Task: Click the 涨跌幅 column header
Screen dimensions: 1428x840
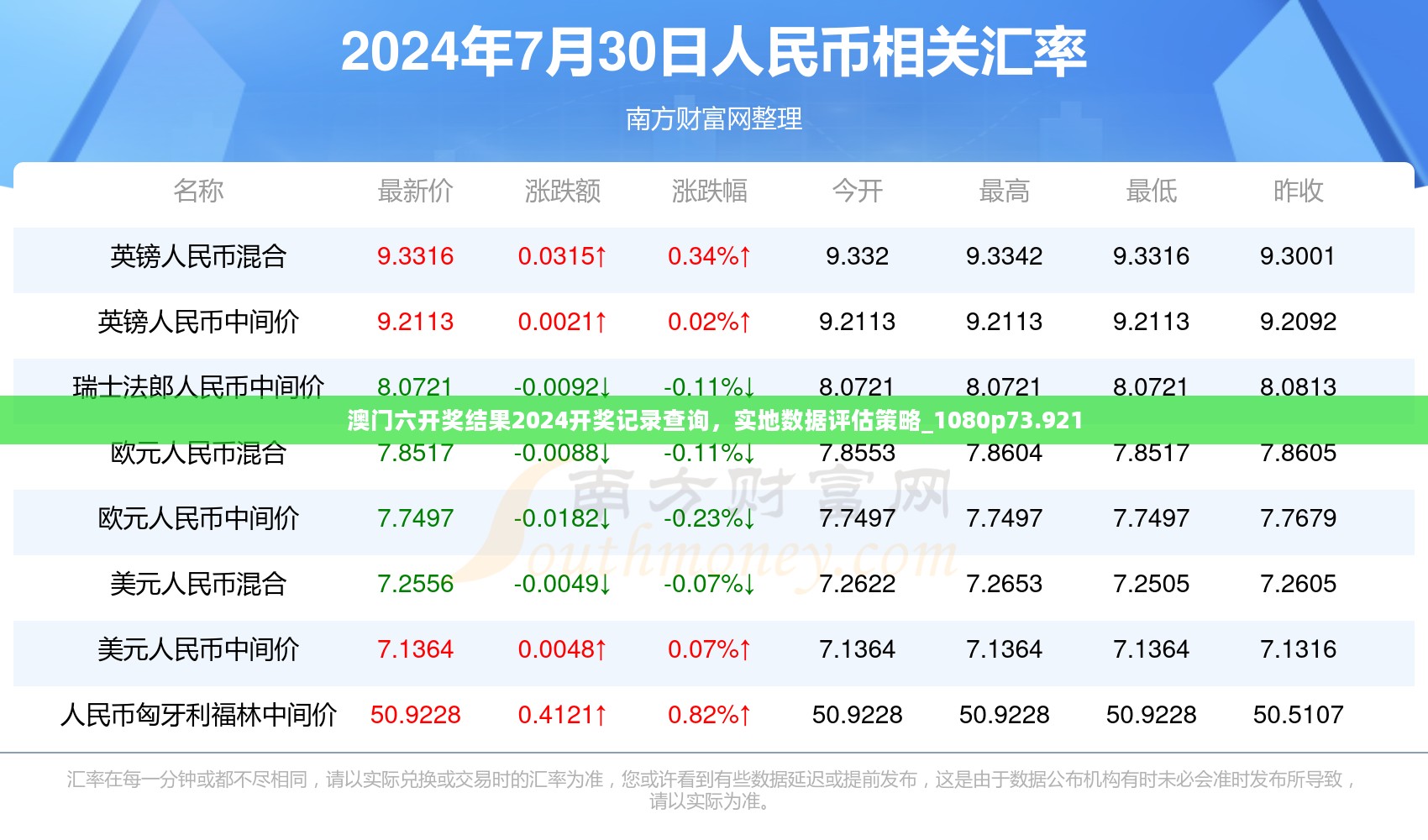Action: [710, 191]
